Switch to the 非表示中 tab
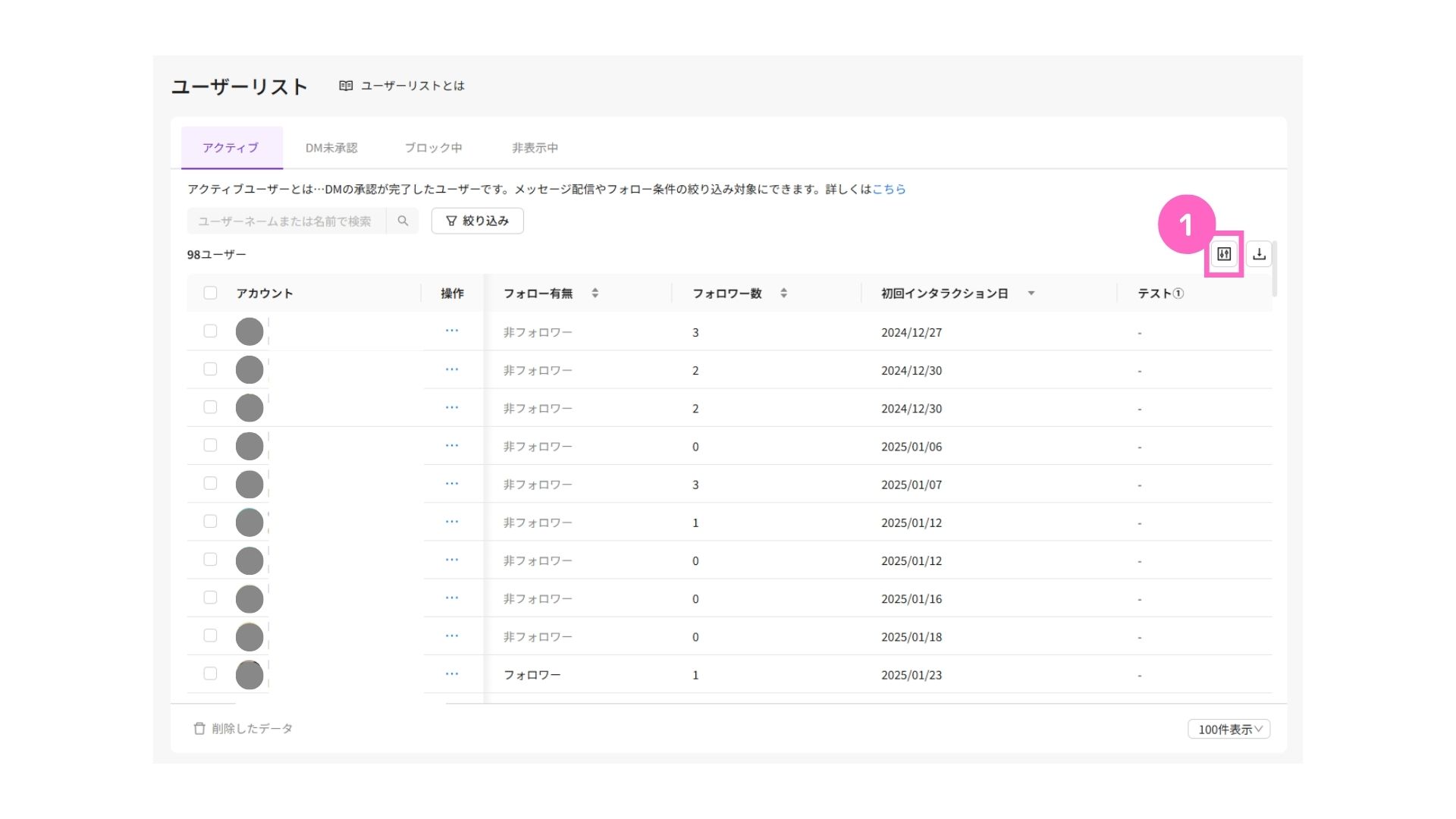This screenshot has height=819, width=1456. pos(535,148)
